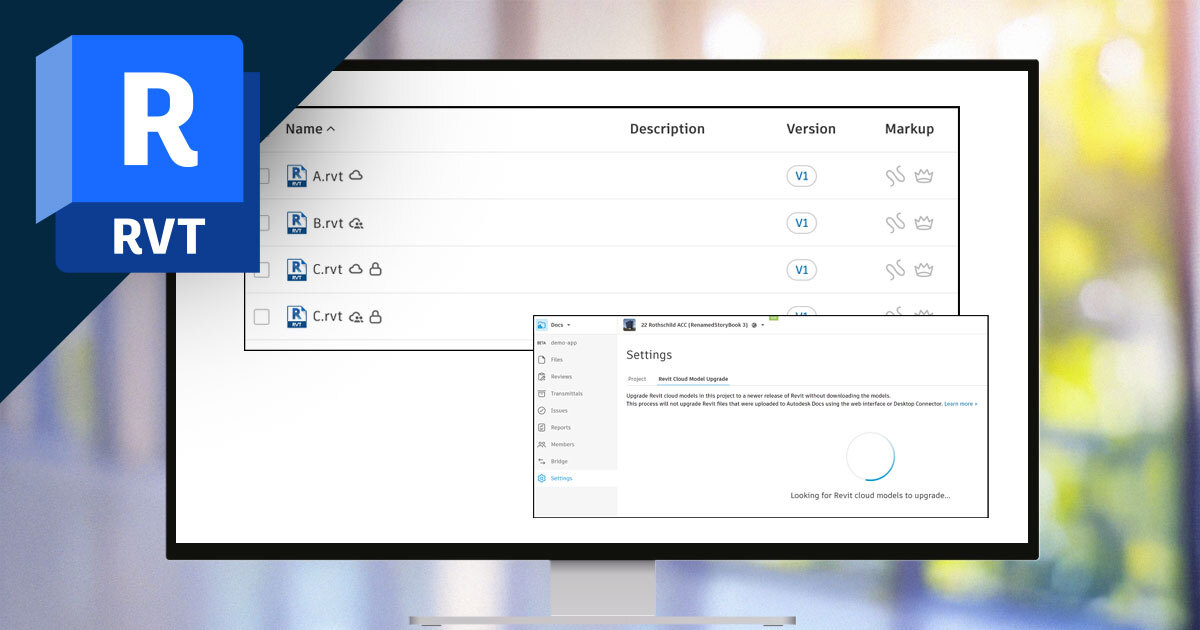1200x630 pixels.
Task: Open the markup squiggle icon for A.rvt
Action: tap(895, 177)
